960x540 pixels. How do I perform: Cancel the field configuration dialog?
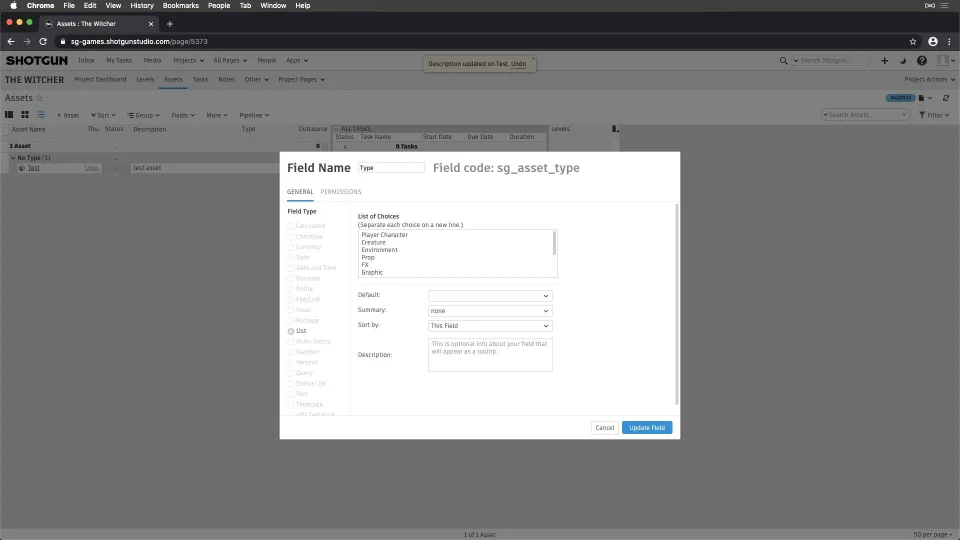click(x=604, y=428)
